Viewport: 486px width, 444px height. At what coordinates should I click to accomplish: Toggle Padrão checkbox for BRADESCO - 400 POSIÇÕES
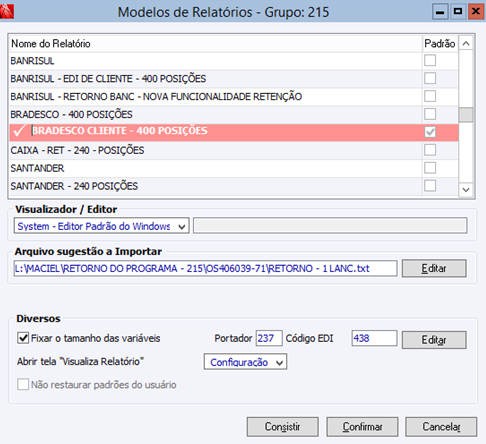[430, 114]
